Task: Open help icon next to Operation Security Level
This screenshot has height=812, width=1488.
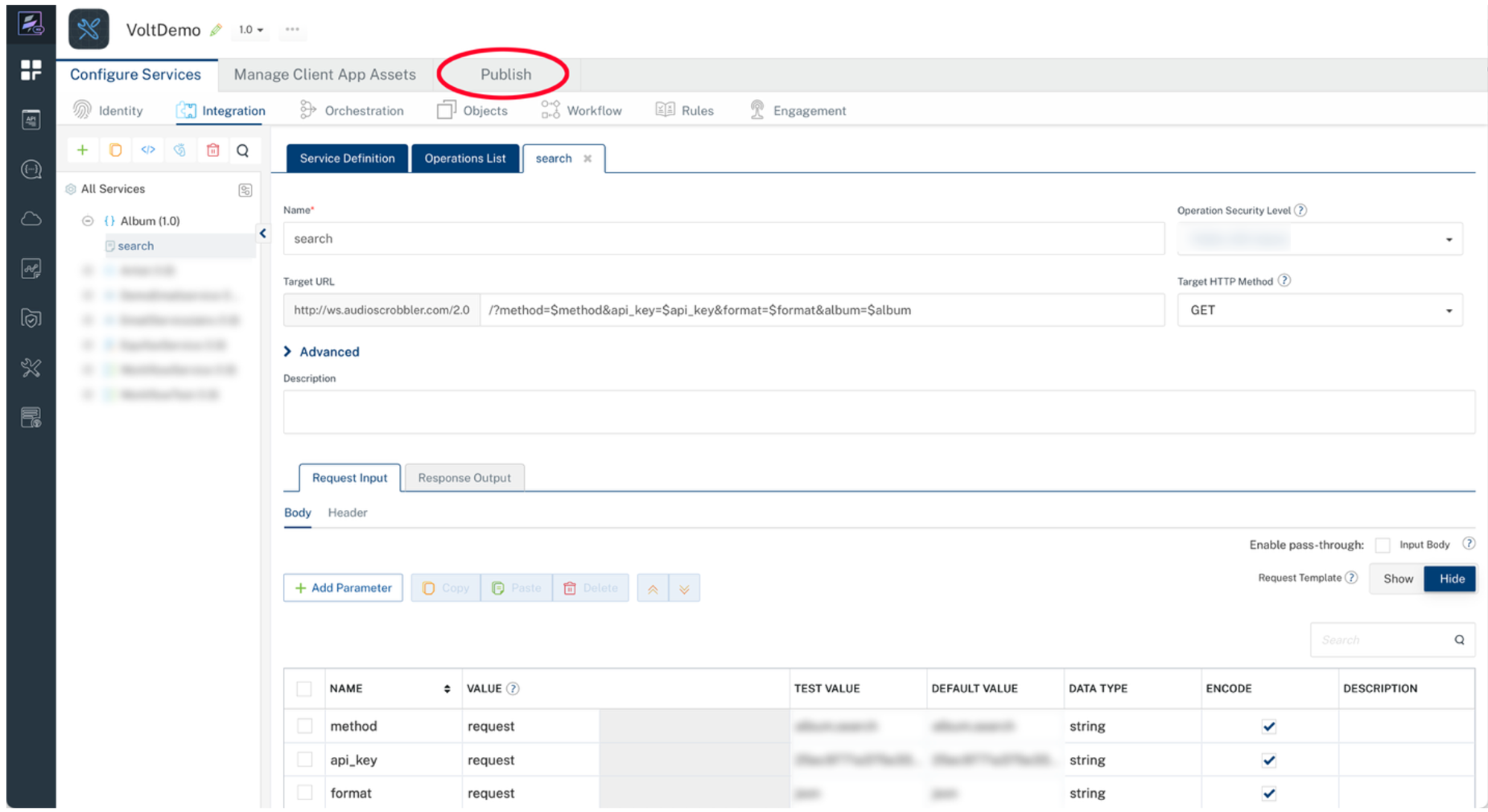Action: pyautogui.click(x=1300, y=211)
